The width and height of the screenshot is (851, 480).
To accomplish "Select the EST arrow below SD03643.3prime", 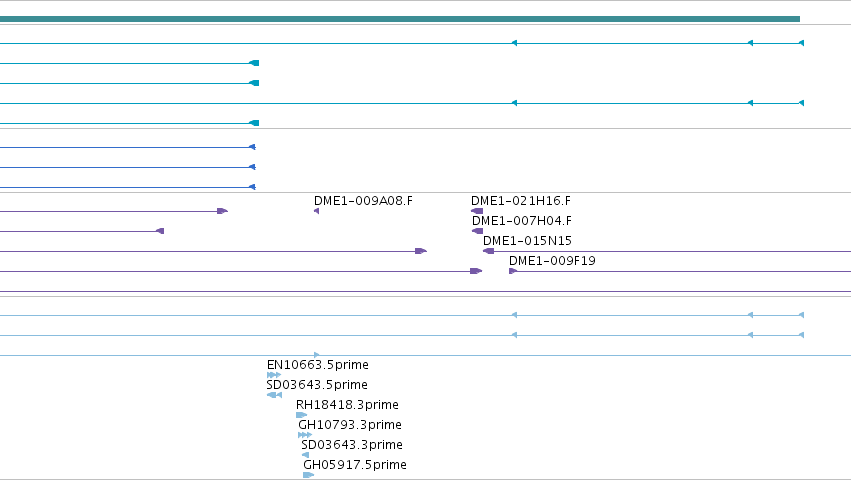I will (305, 456).
